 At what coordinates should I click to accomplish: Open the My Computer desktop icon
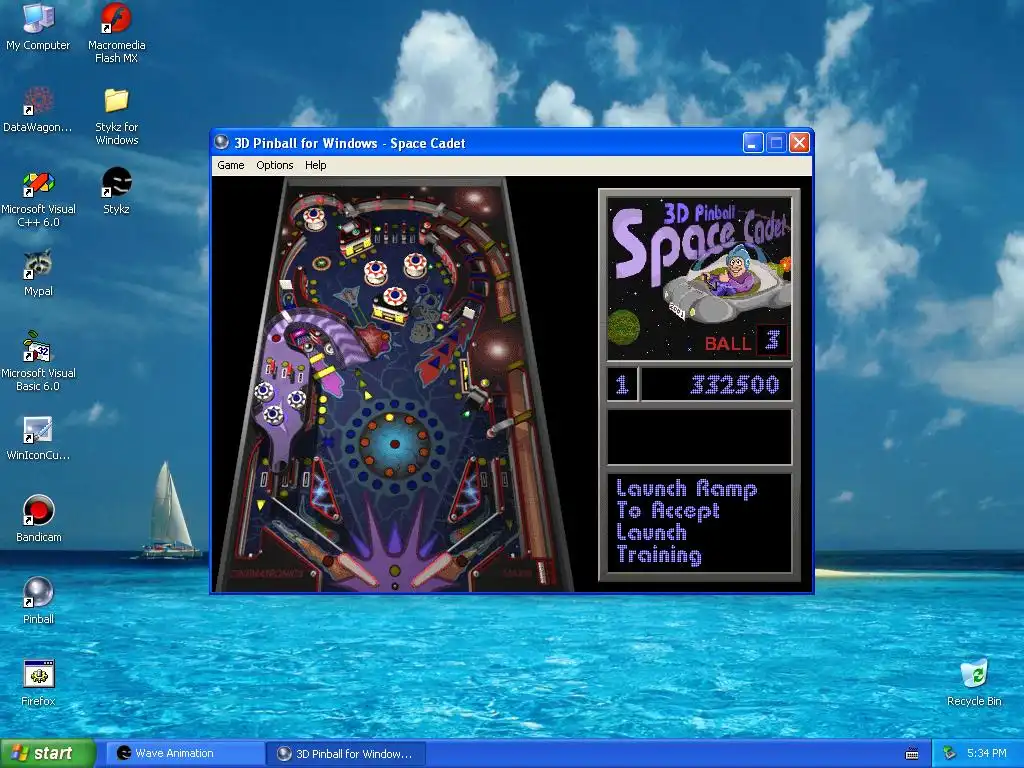(38, 27)
